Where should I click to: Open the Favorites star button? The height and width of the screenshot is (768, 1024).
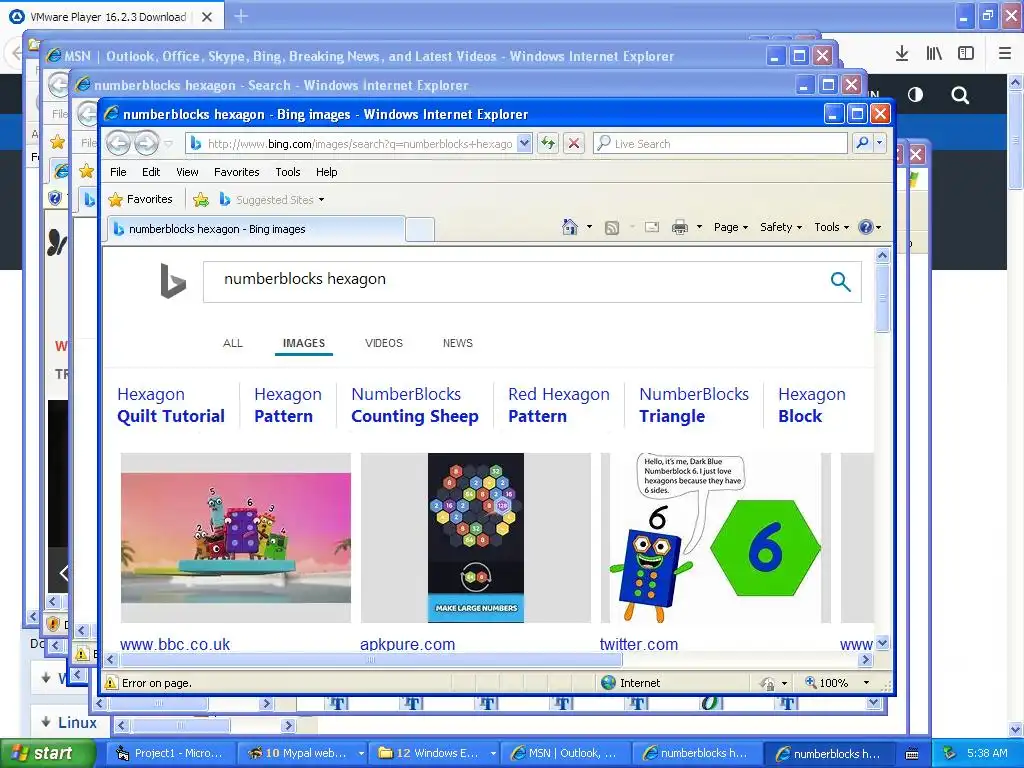[x=140, y=199]
